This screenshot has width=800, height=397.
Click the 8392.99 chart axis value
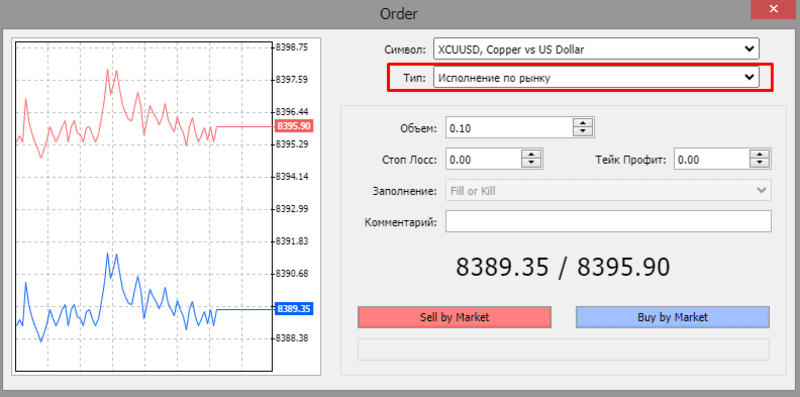tap(292, 209)
